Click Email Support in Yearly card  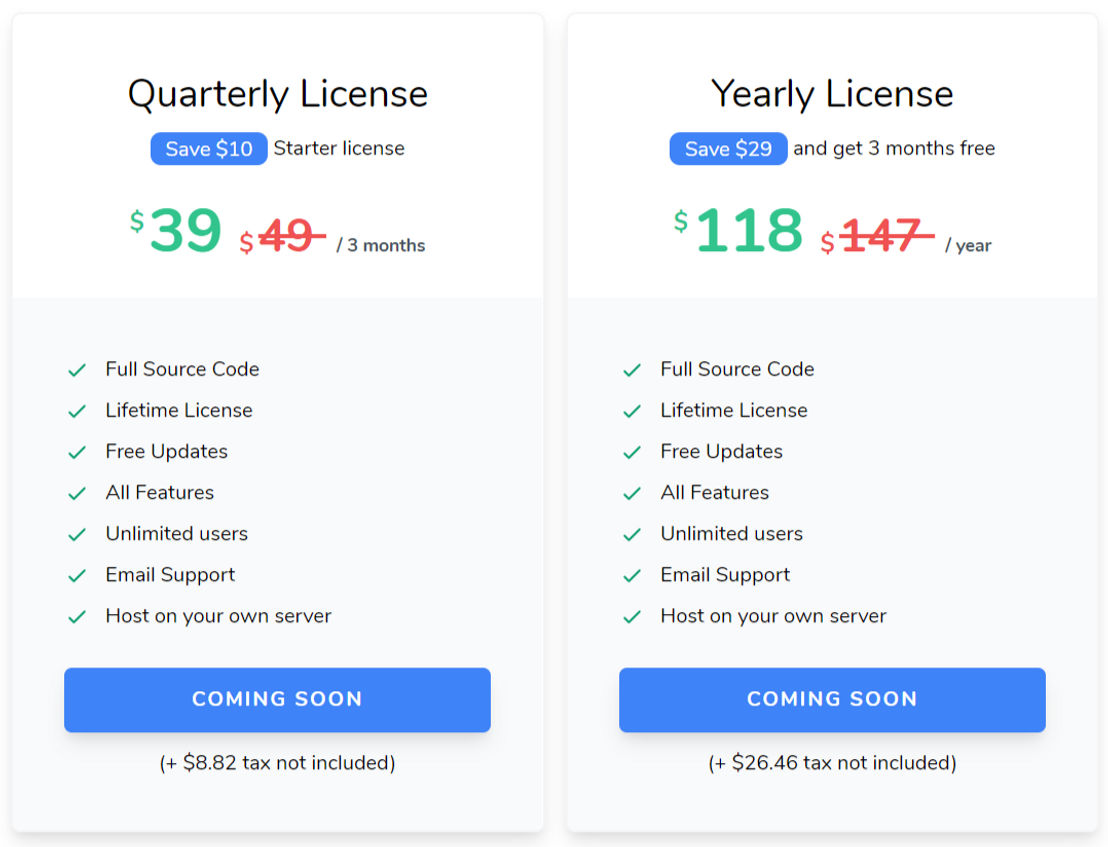point(725,575)
